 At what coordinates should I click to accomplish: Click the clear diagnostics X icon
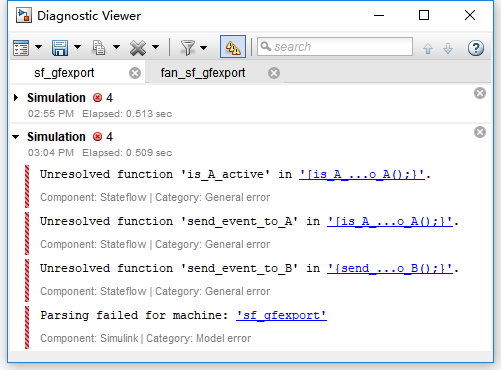click(x=138, y=48)
